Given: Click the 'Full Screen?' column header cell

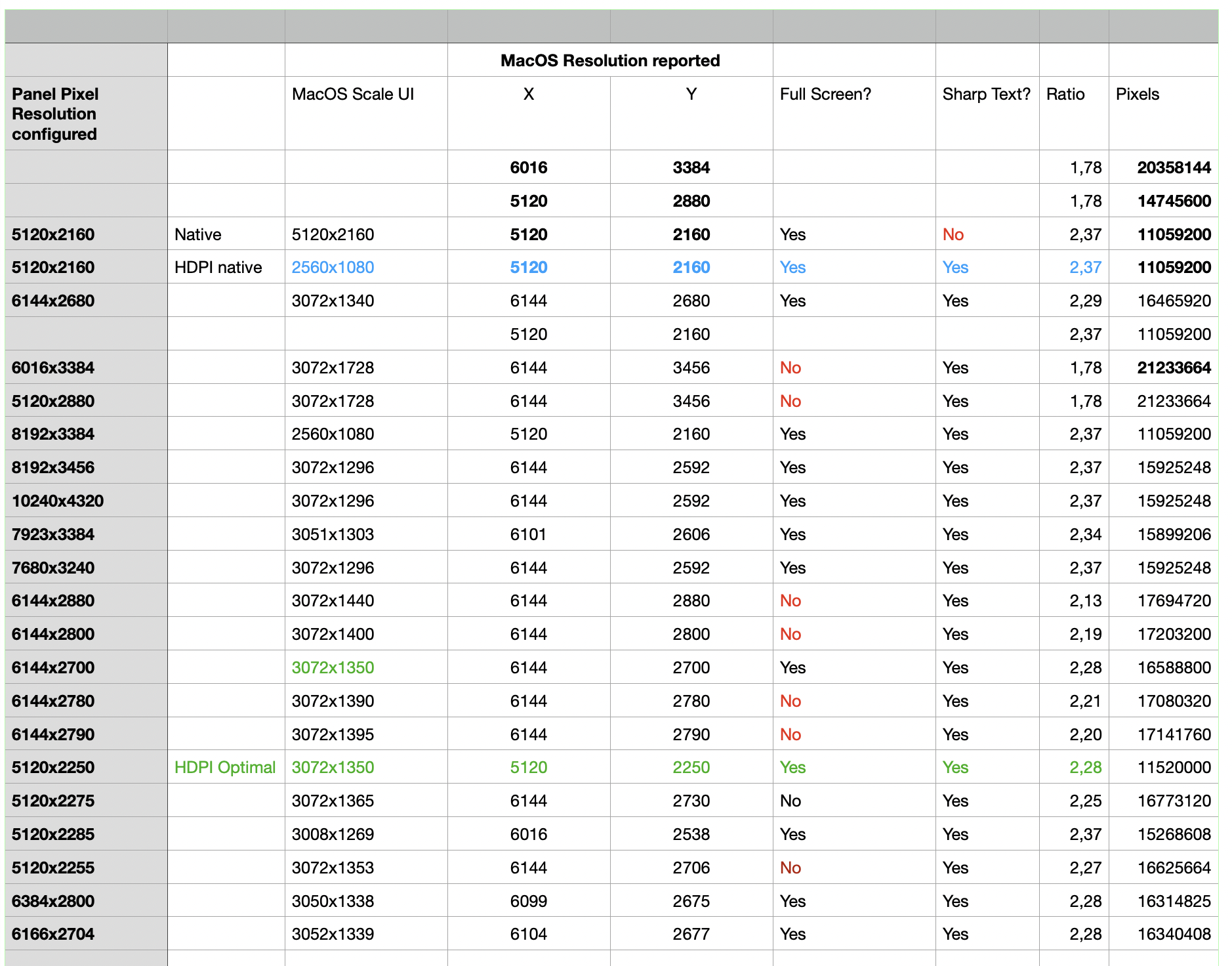Looking at the screenshot, I should [825, 94].
